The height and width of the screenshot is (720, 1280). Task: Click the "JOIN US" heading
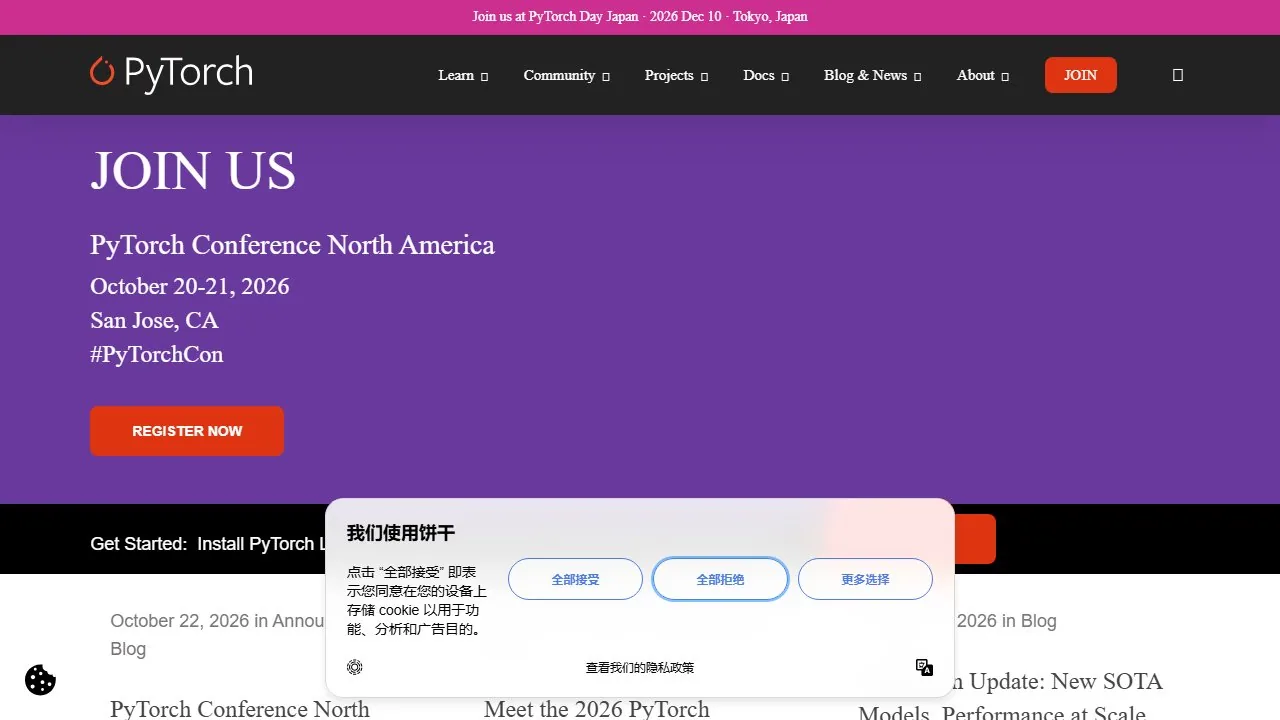[x=193, y=170]
